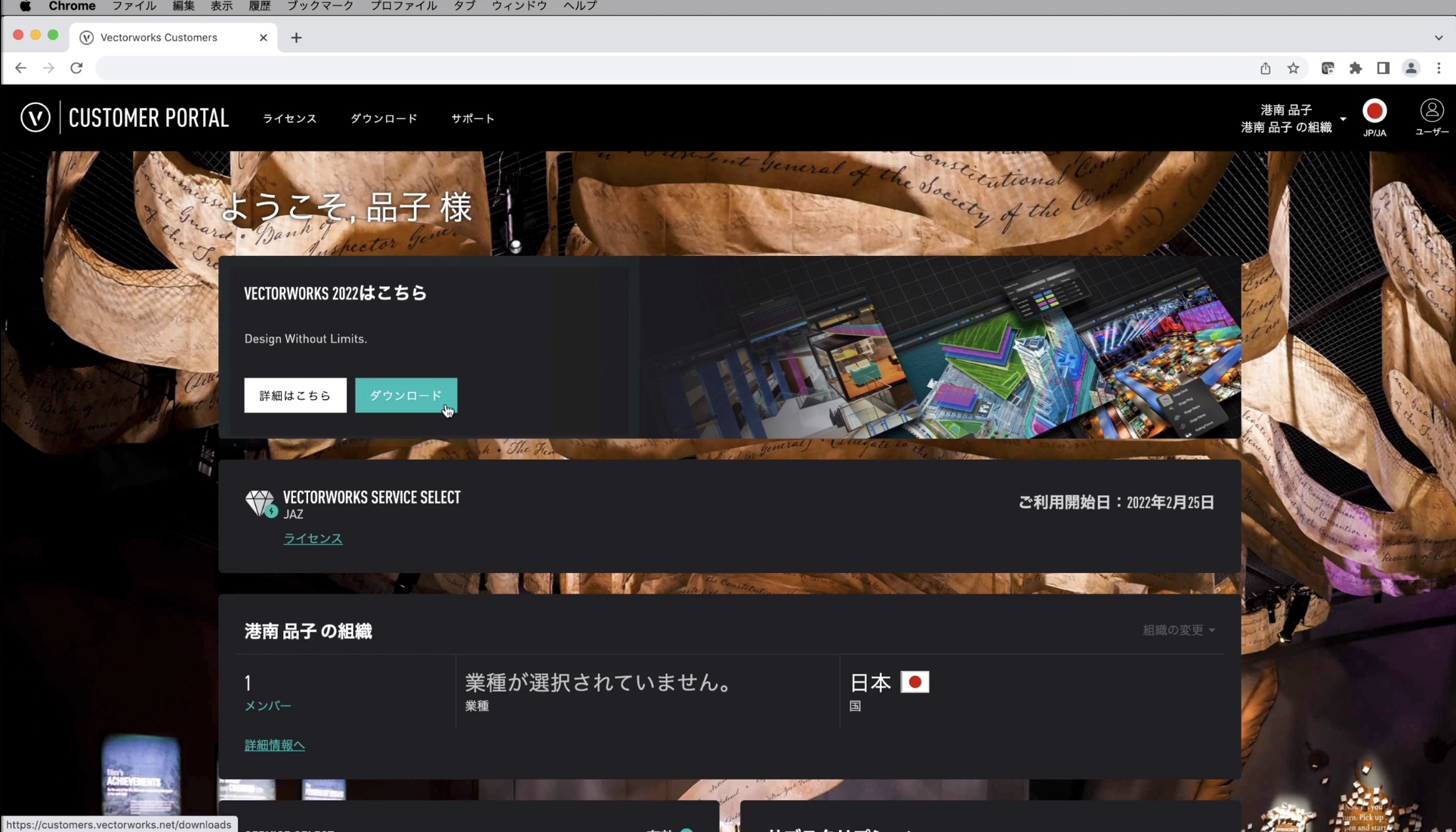This screenshot has width=1456, height=832.
Task: Click into the browser address bar
Action: [x=672, y=68]
